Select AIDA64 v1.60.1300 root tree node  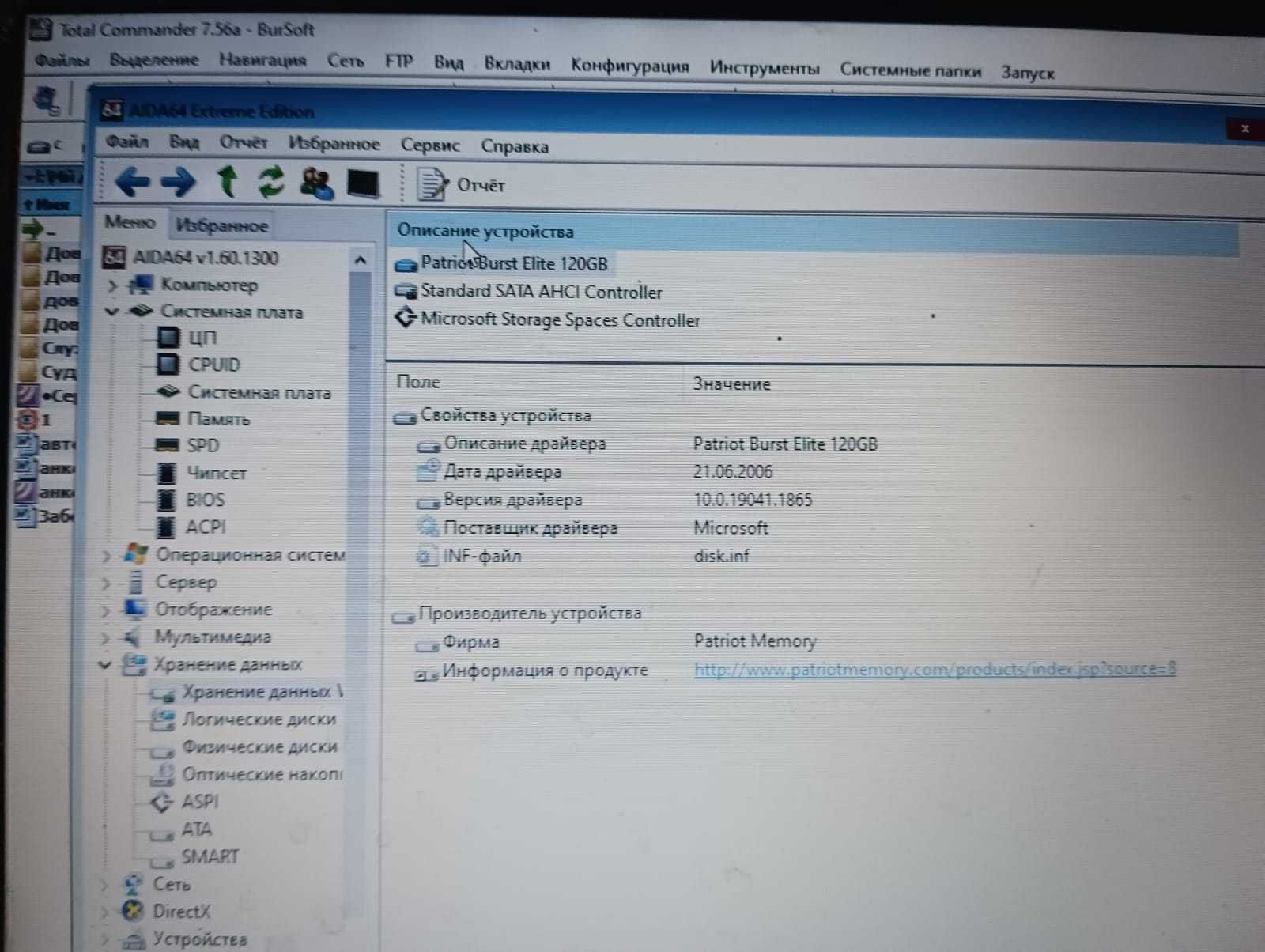192,258
